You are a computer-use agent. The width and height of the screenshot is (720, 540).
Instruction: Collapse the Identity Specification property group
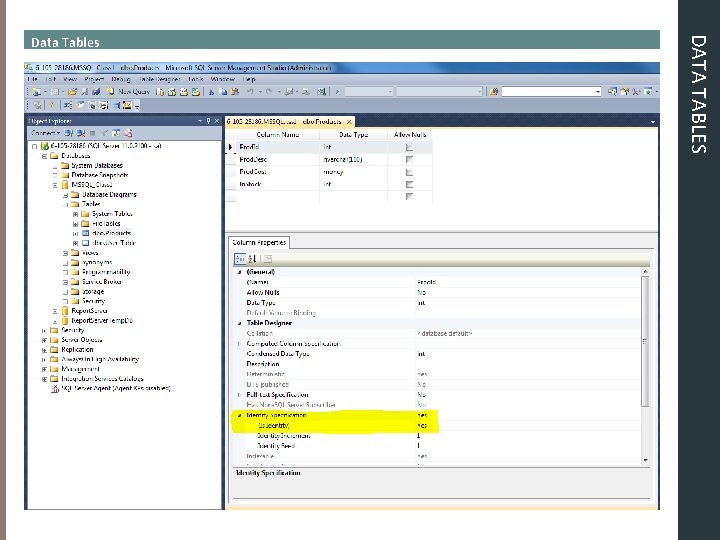tap(239, 416)
